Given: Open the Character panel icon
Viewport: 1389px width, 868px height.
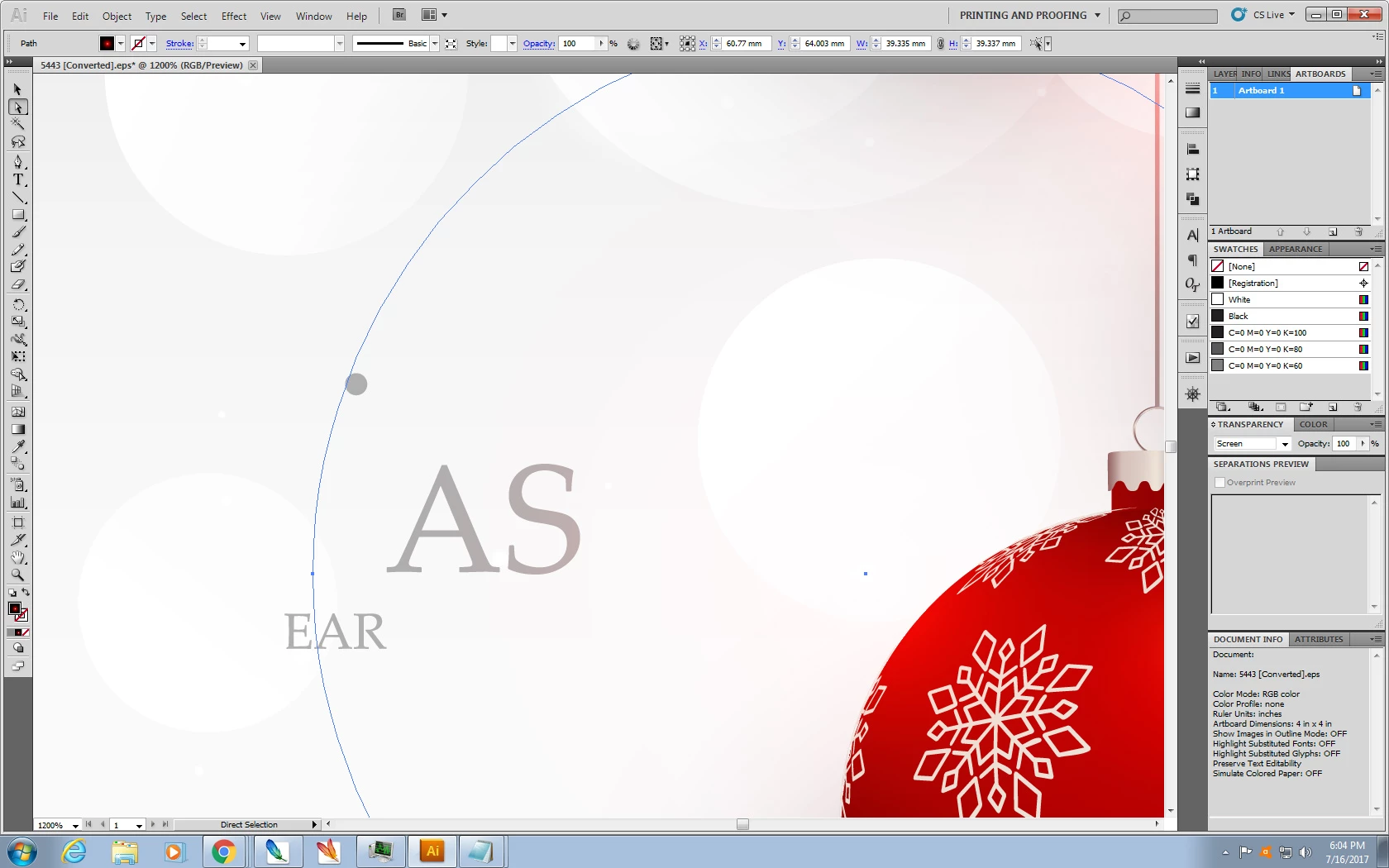Looking at the screenshot, I should point(1192,236).
